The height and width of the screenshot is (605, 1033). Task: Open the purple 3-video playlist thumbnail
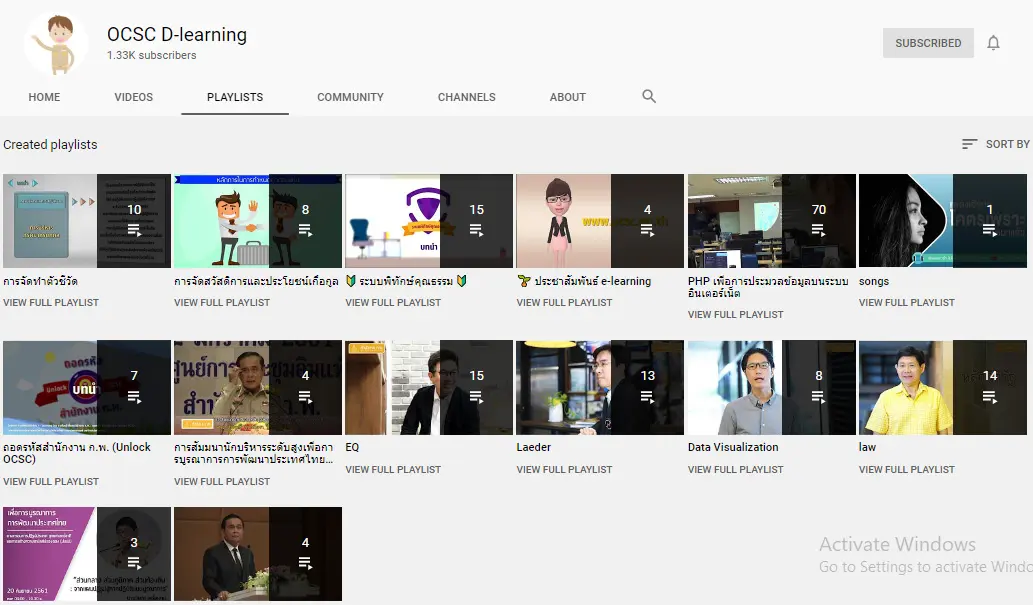click(87, 554)
